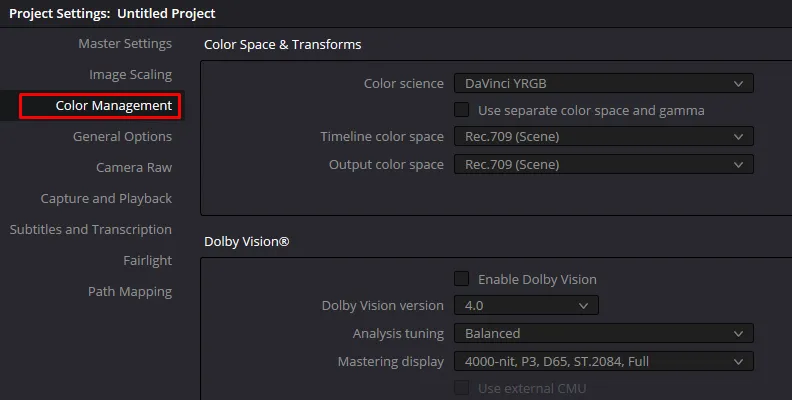The width and height of the screenshot is (792, 400).
Task: Click the Mastering display chevron arrow
Action: (x=738, y=361)
